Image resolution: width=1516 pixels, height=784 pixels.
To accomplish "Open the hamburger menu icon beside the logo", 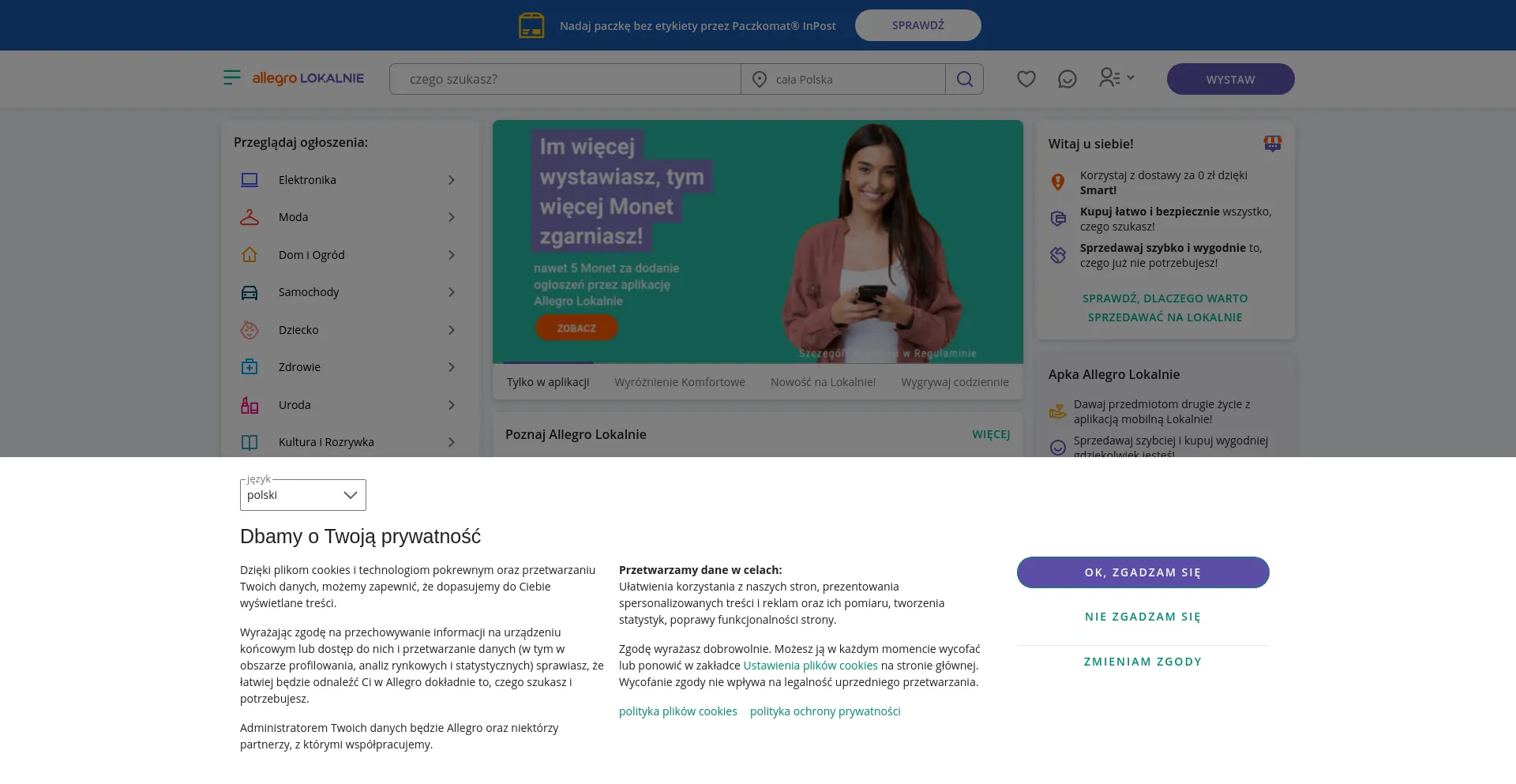I will pos(231,77).
